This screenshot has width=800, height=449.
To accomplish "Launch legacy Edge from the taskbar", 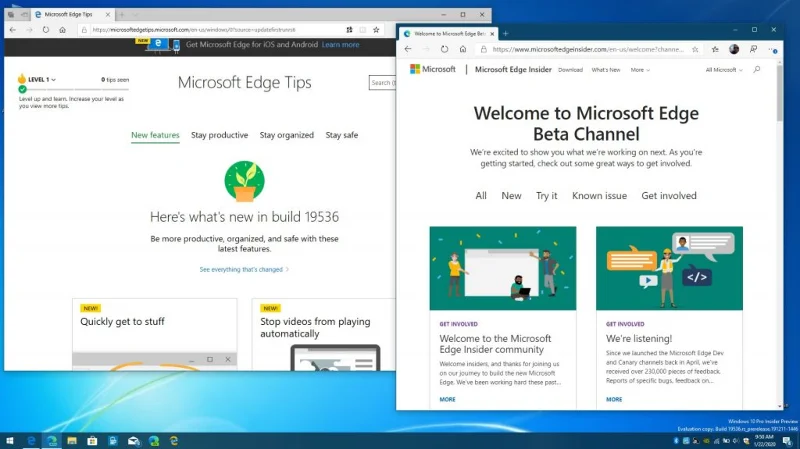I will [31, 441].
